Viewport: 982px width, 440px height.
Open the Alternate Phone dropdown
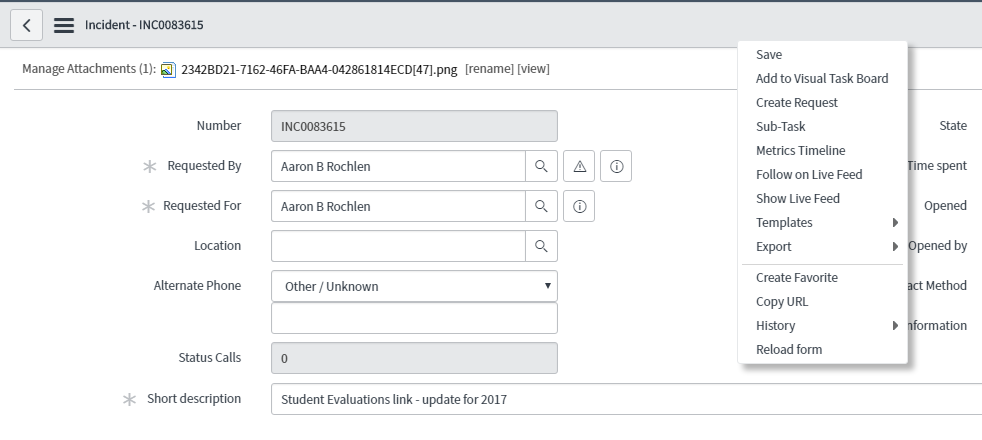click(415, 286)
